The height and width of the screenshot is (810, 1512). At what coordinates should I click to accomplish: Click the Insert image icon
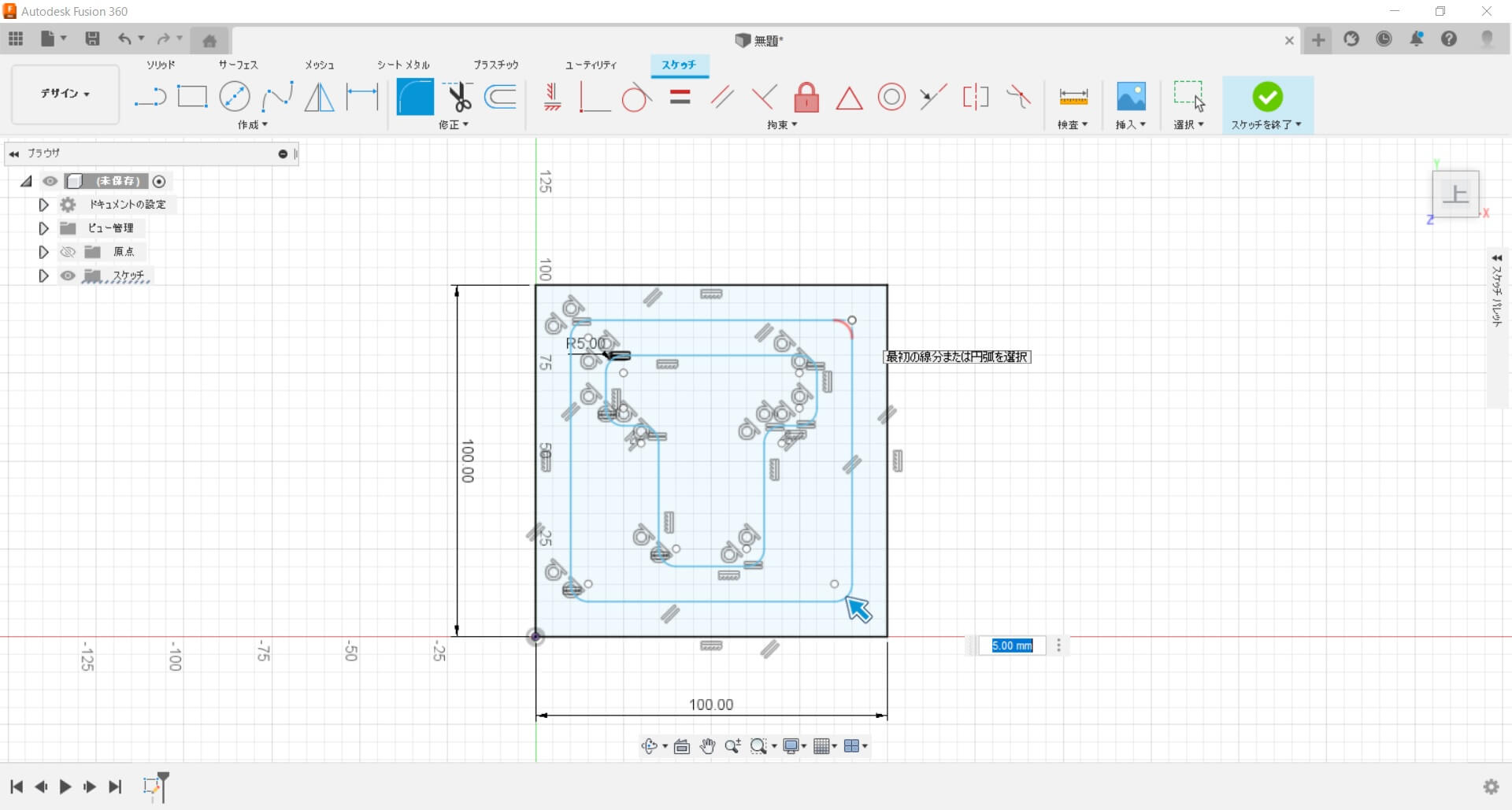1131,97
